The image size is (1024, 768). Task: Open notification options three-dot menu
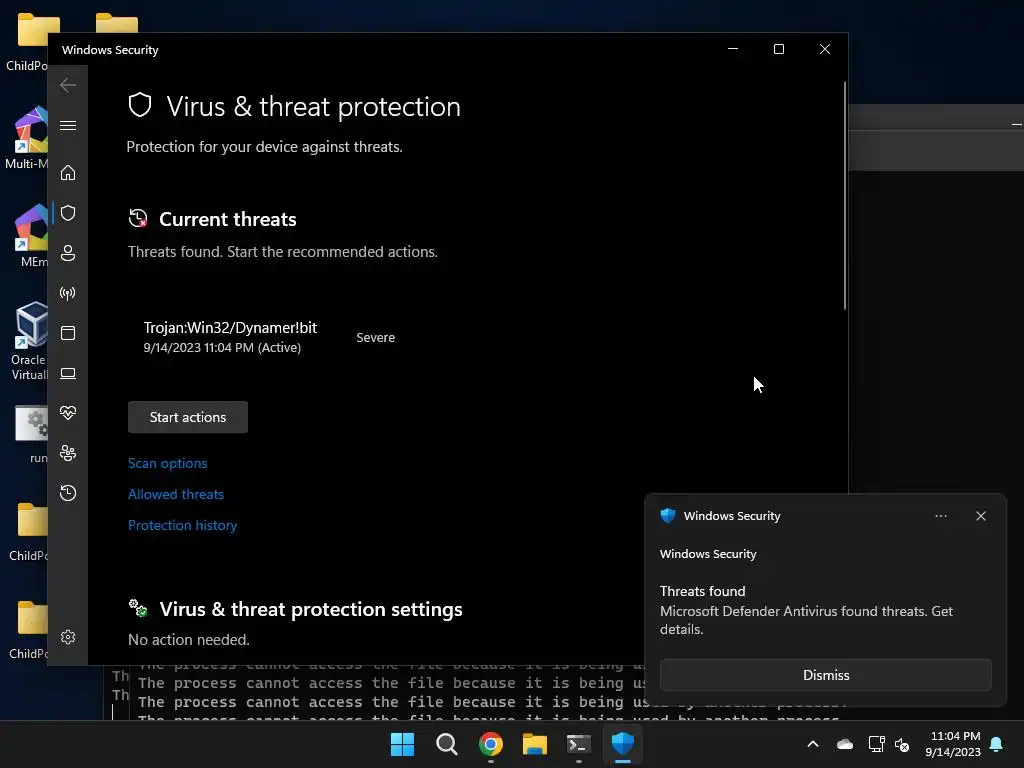tap(941, 516)
